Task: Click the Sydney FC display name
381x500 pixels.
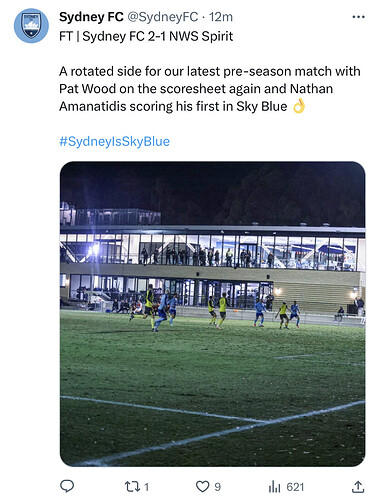Action: tap(91, 17)
